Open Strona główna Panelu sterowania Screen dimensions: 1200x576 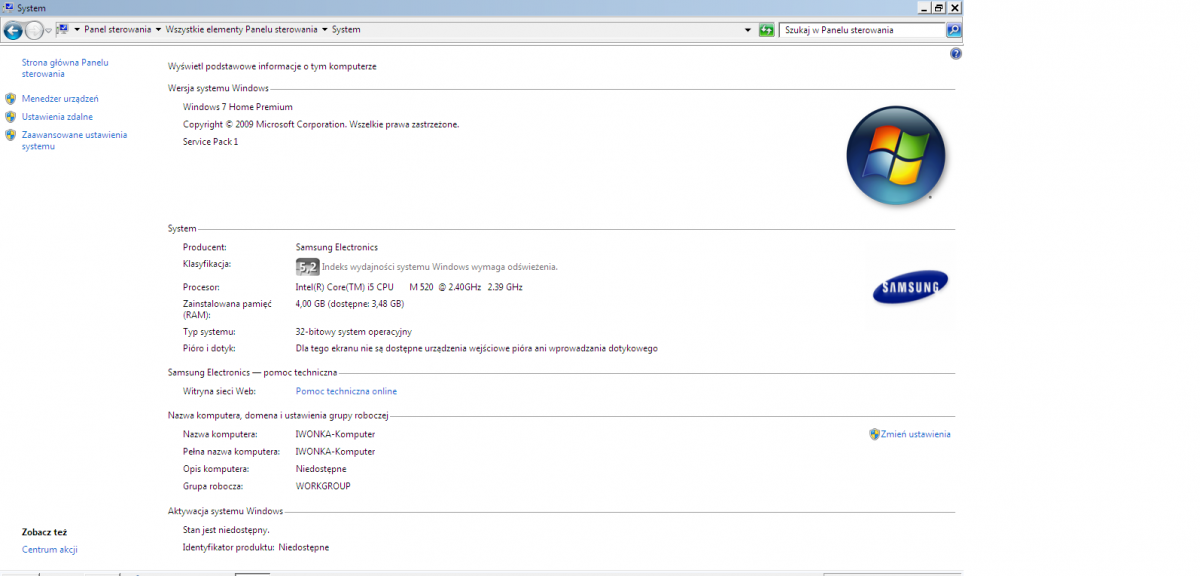65,68
